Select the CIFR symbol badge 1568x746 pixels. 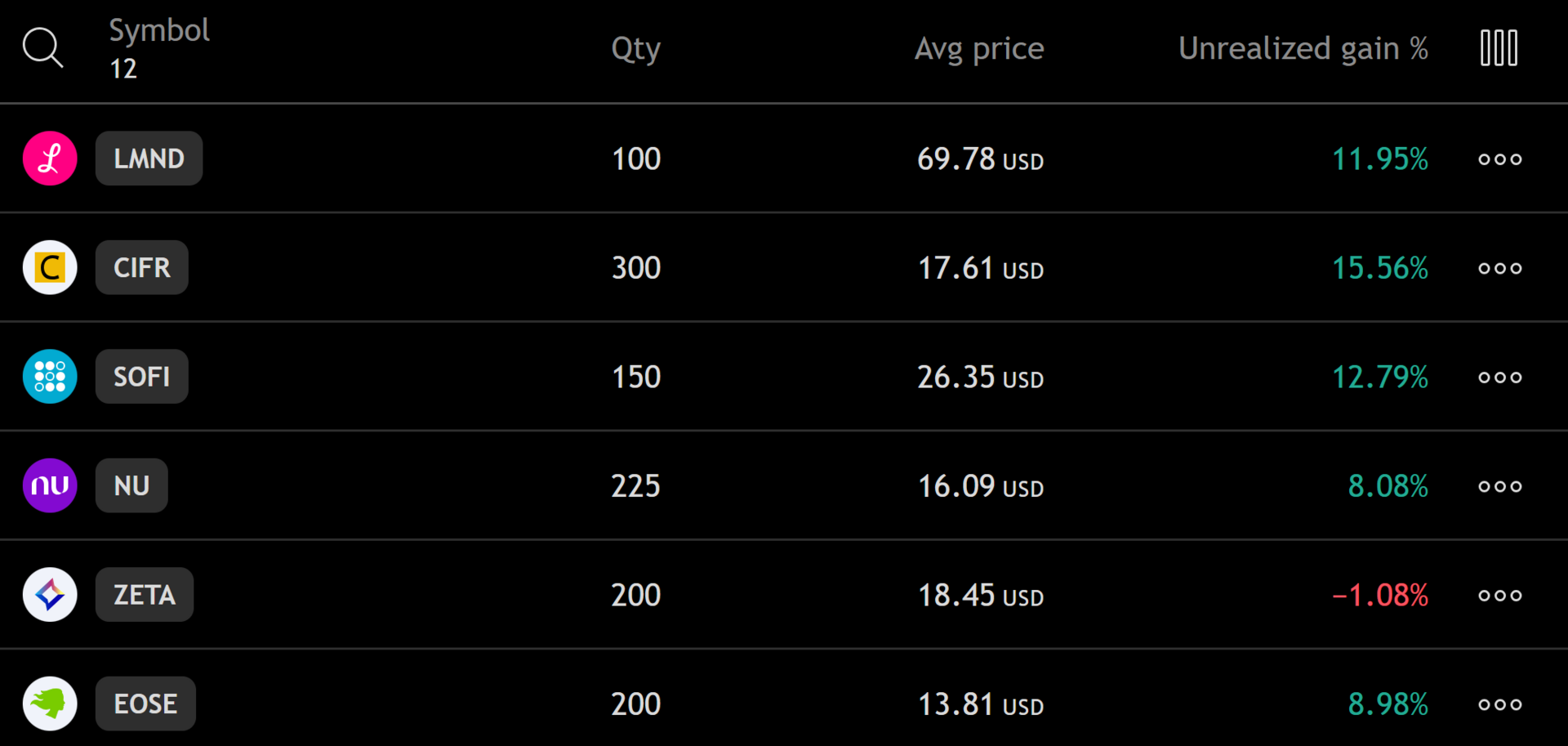(x=141, y=267)
